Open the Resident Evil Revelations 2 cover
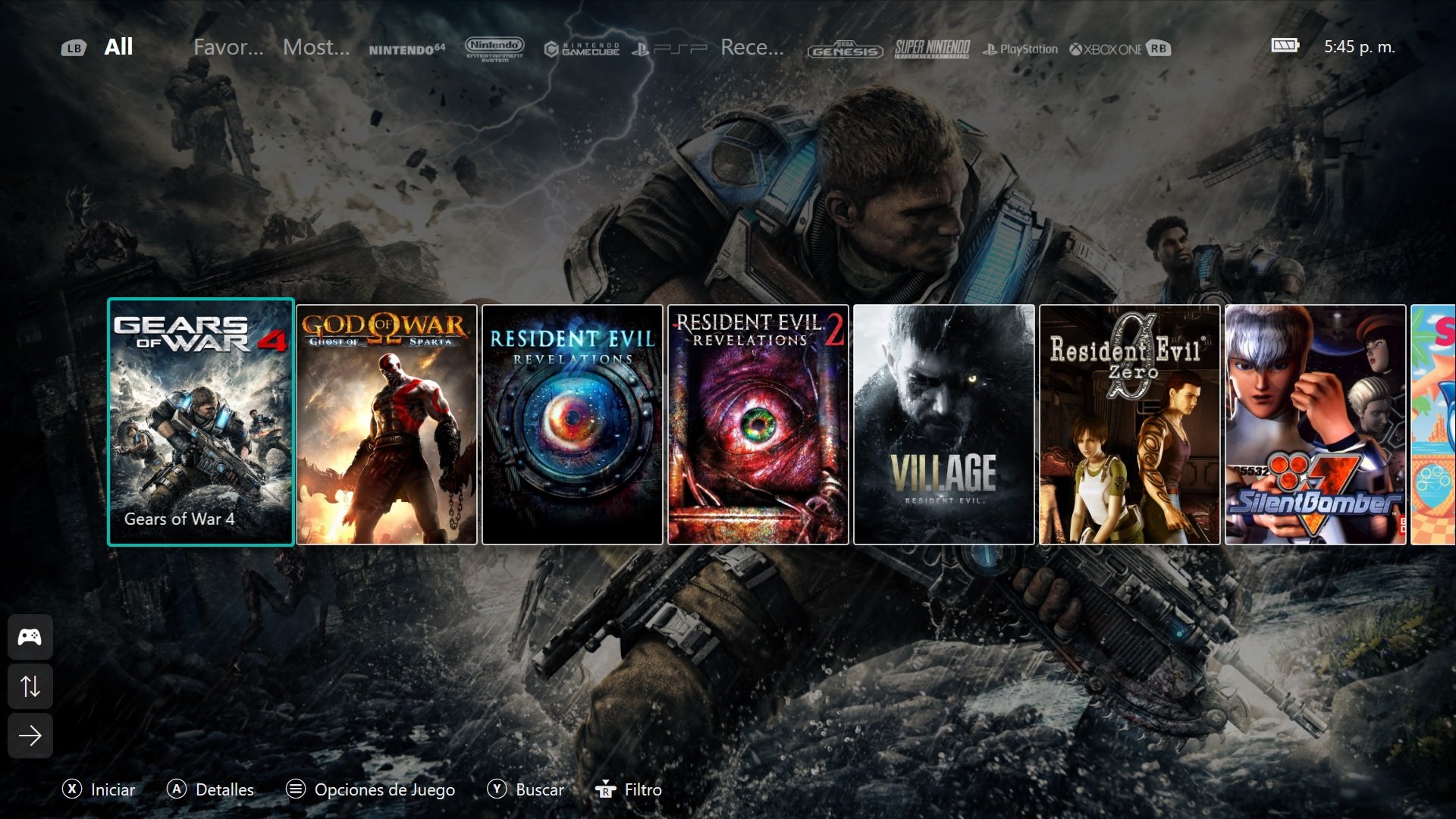Screen dimensions: 1456x819 [x=758, y=425]
